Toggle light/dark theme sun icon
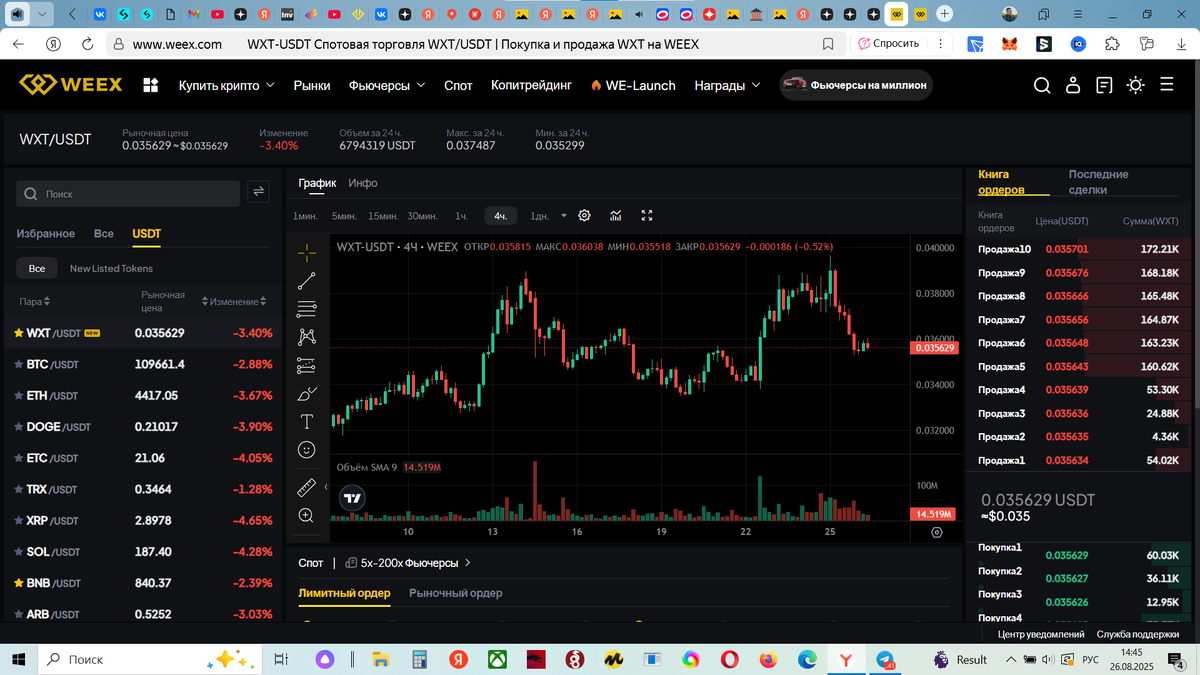This screenshot has width=1200, height=675. (1135, 86)
